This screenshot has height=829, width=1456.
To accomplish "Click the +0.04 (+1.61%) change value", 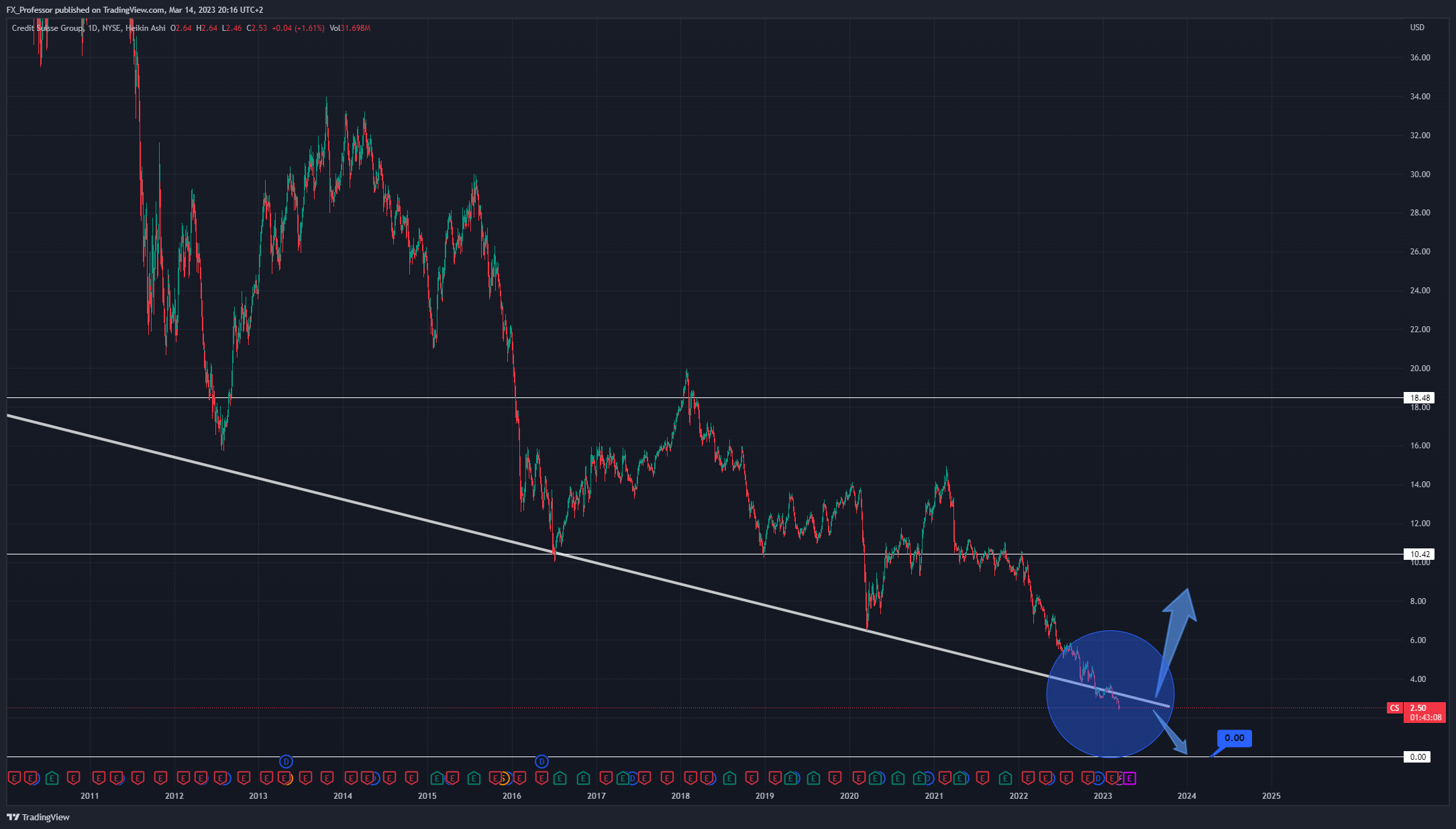I will pyautogui.click(x=298, y=28).
